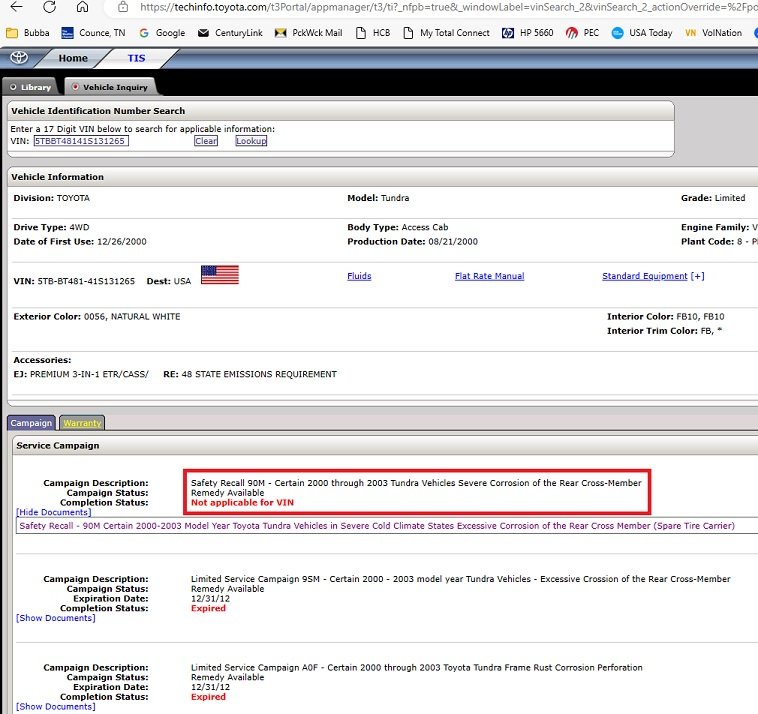The height and width of the screenshot is (714, 758).
Task: Click the USA flag image
Action: [x=219, y=275]
